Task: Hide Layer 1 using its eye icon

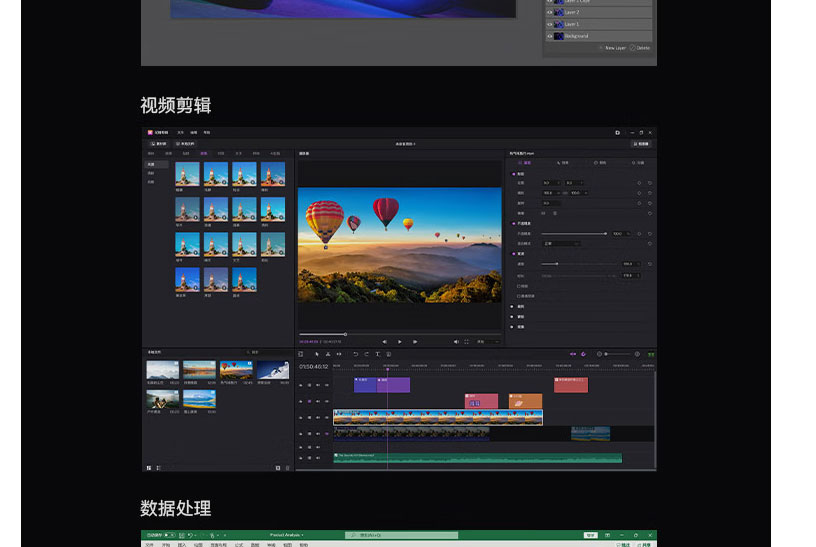Action: pos(550,24)
